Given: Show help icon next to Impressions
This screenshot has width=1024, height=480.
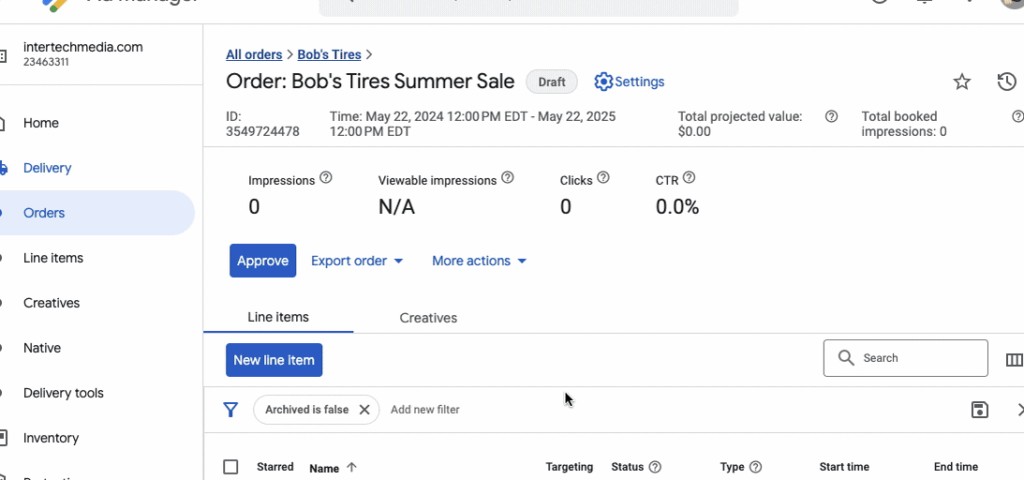Looking at the screenshot, I should pyautogui.click(x=325, y=178).
